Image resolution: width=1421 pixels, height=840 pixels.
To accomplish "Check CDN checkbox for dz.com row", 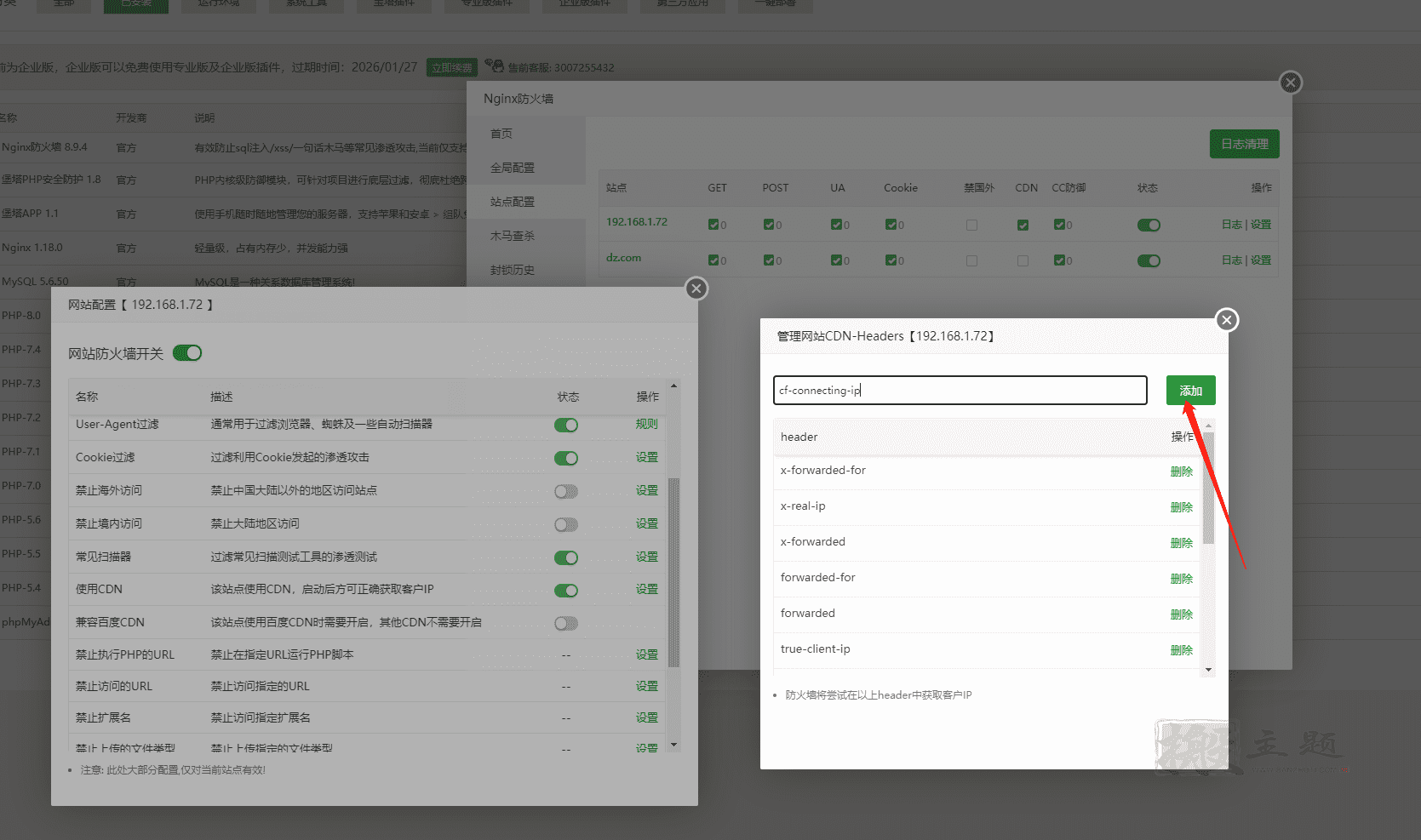I will (1023, 260).
